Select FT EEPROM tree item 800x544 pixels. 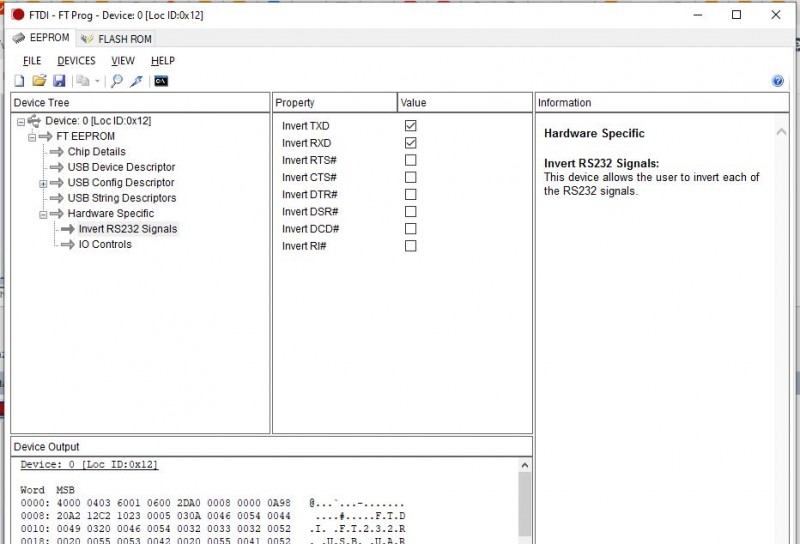(86, 136)
